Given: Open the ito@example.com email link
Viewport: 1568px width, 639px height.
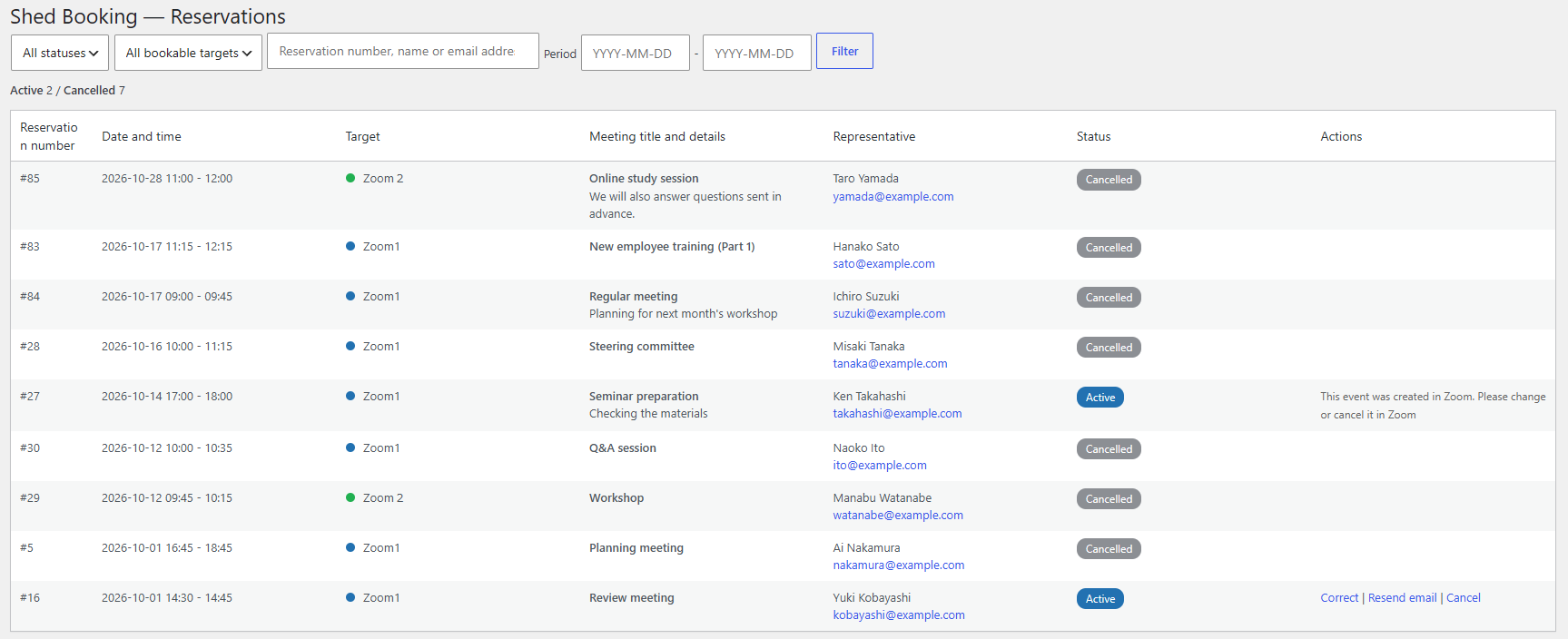Looking at the screenshot, I should (x=880, y=466).
